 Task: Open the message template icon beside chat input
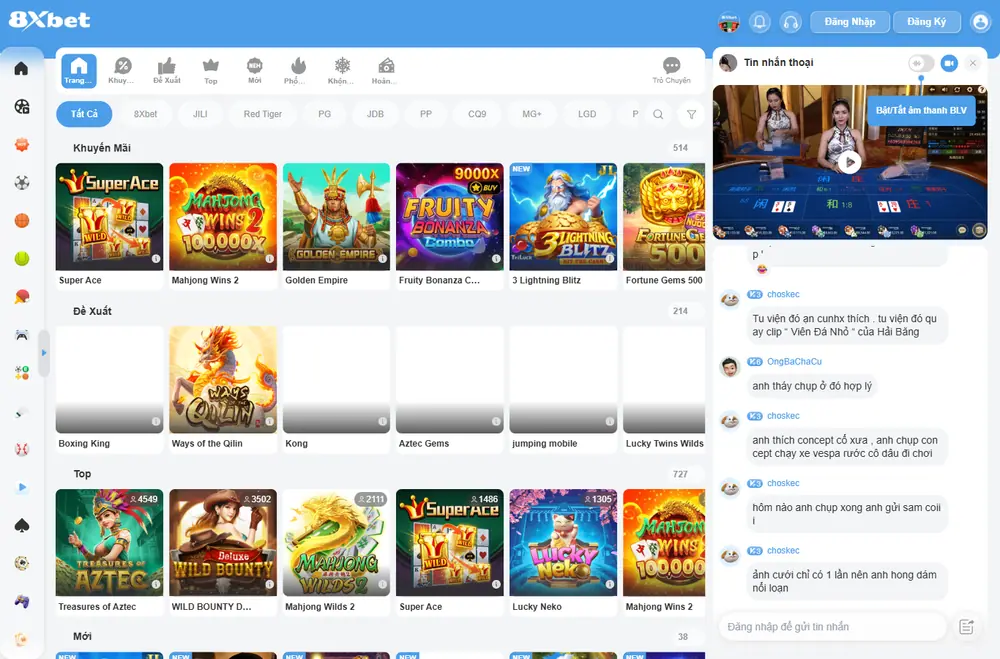tap(966, 626)
